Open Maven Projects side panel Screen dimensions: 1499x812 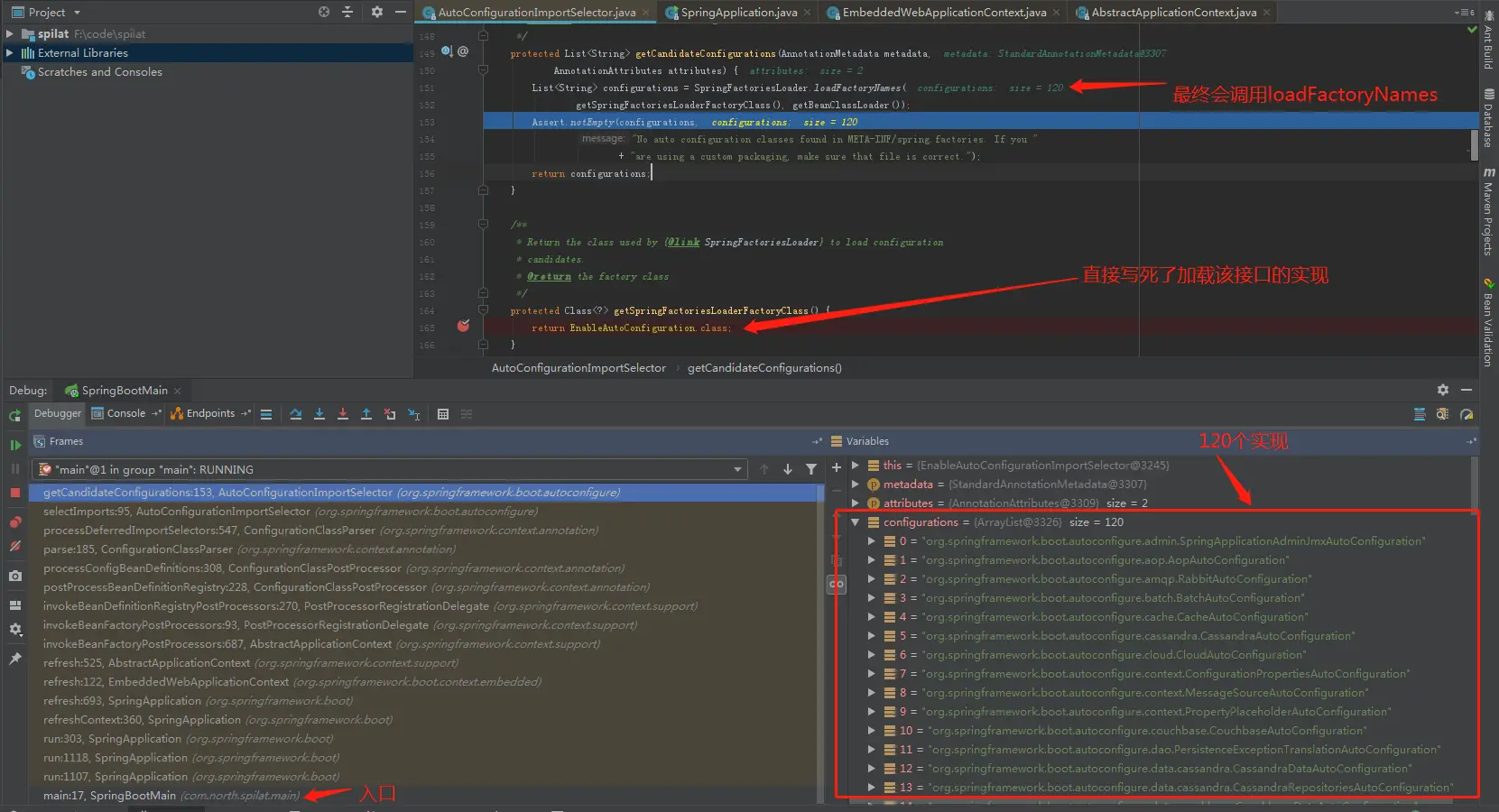1488,210
